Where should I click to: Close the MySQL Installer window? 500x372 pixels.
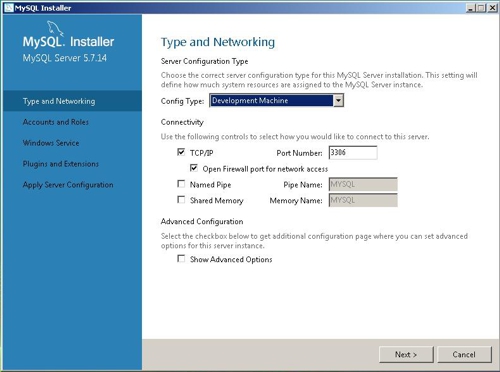[492, 8]
